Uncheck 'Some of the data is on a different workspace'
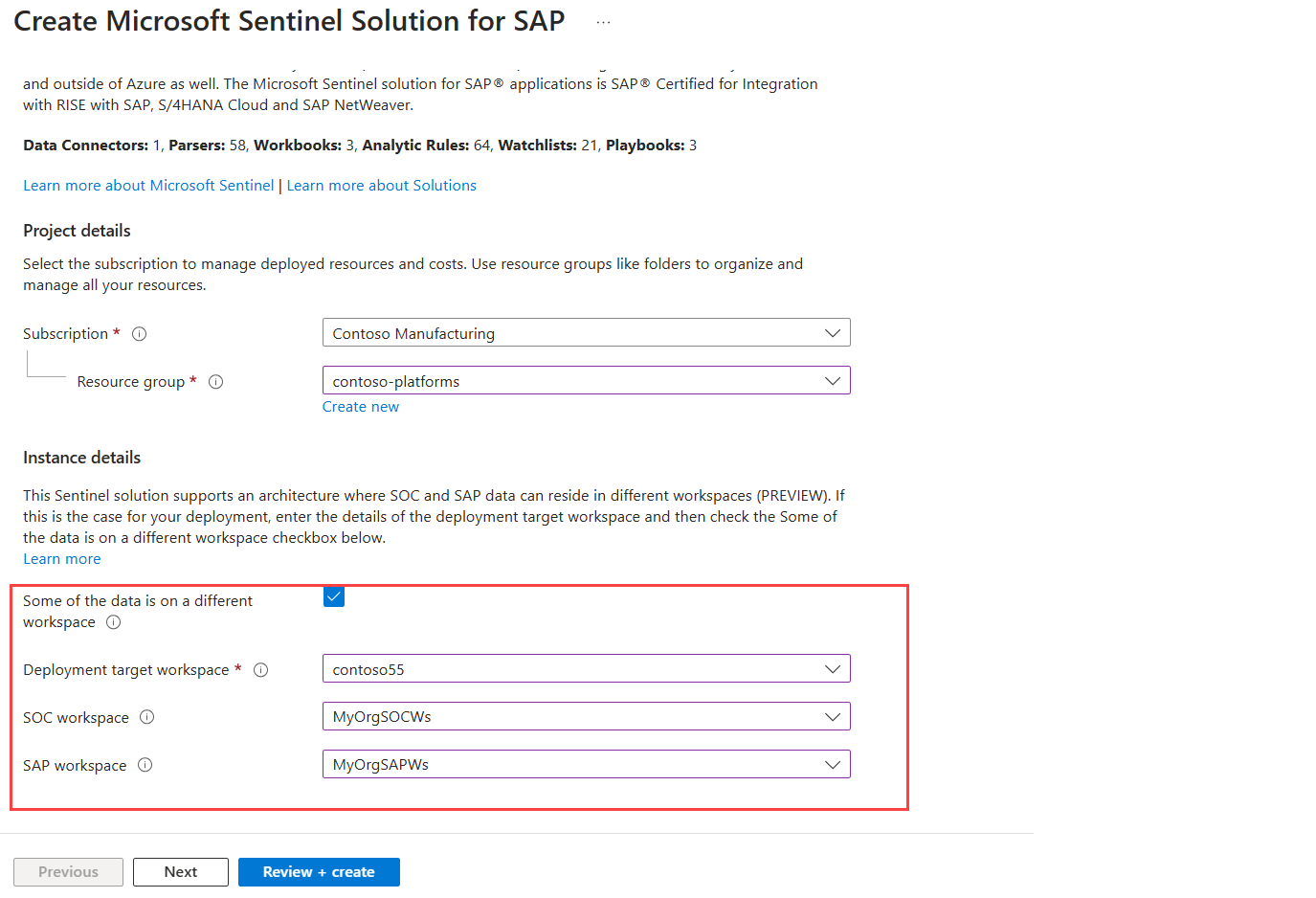 pyautogui.click(x=333, y=595)
